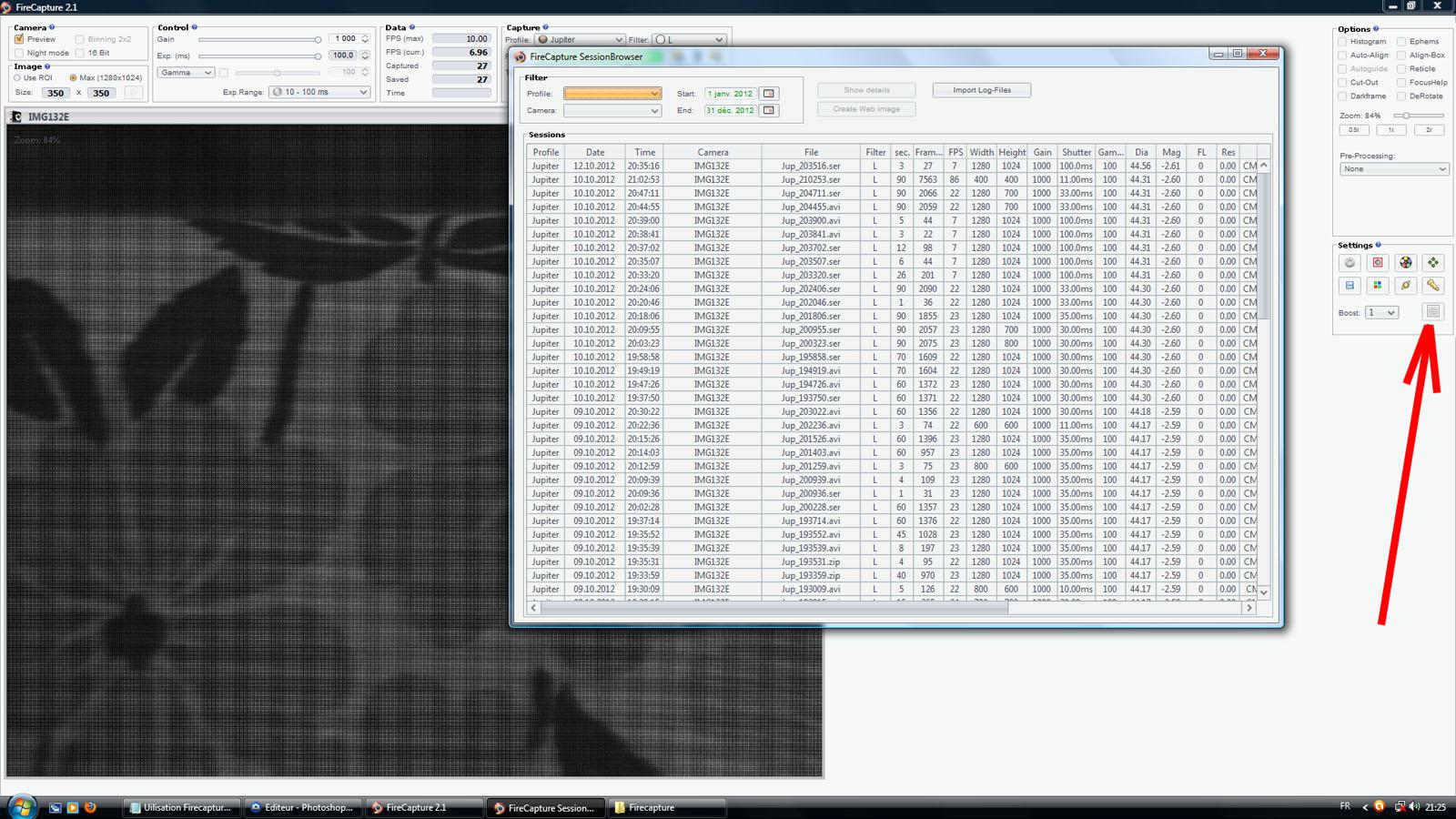This screenshot has height=819, width=1456.
Task: Click the Show details button
Action: [866, 90]
